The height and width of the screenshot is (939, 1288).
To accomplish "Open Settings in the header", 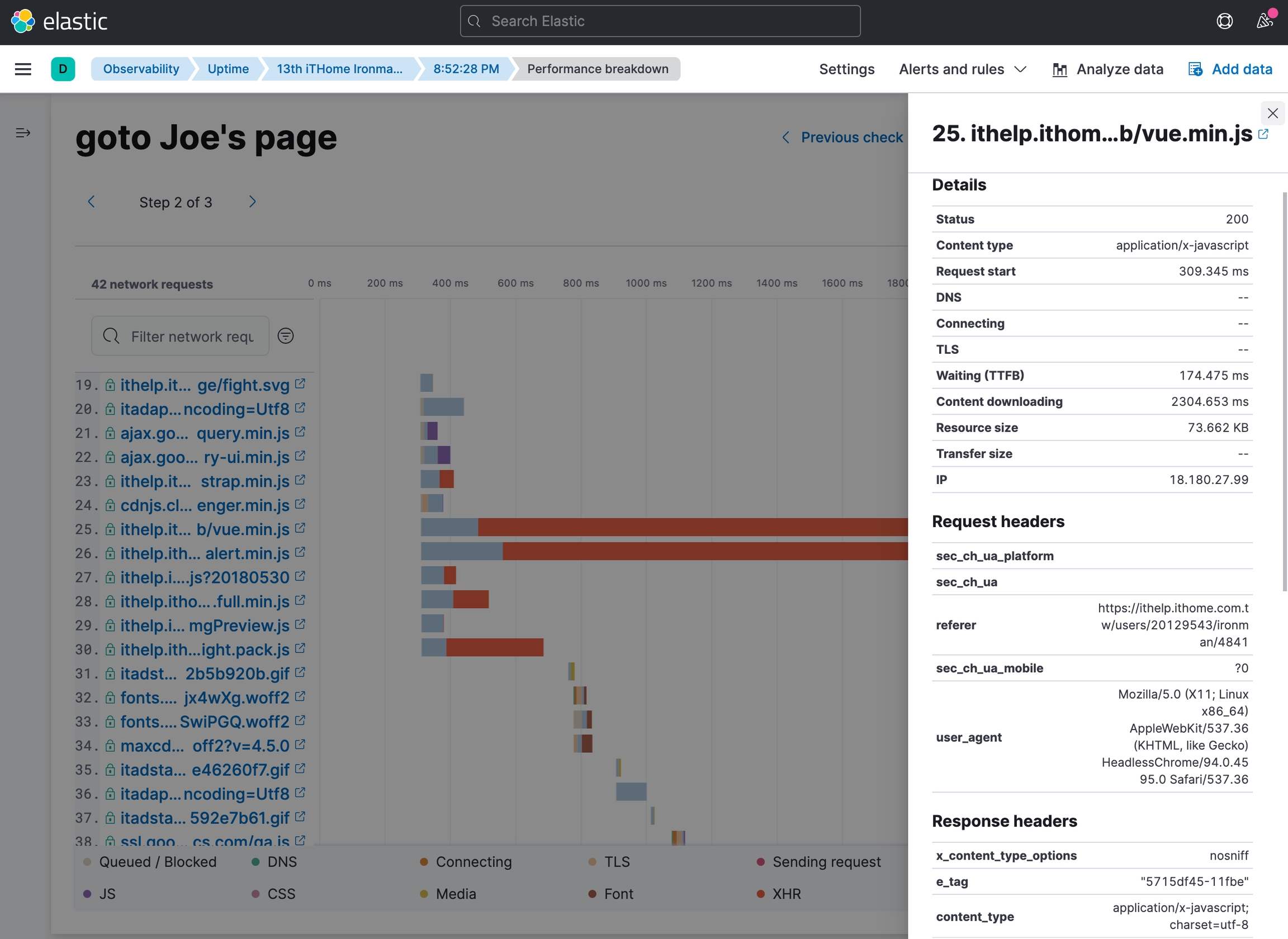I will (x=846, y=69).
